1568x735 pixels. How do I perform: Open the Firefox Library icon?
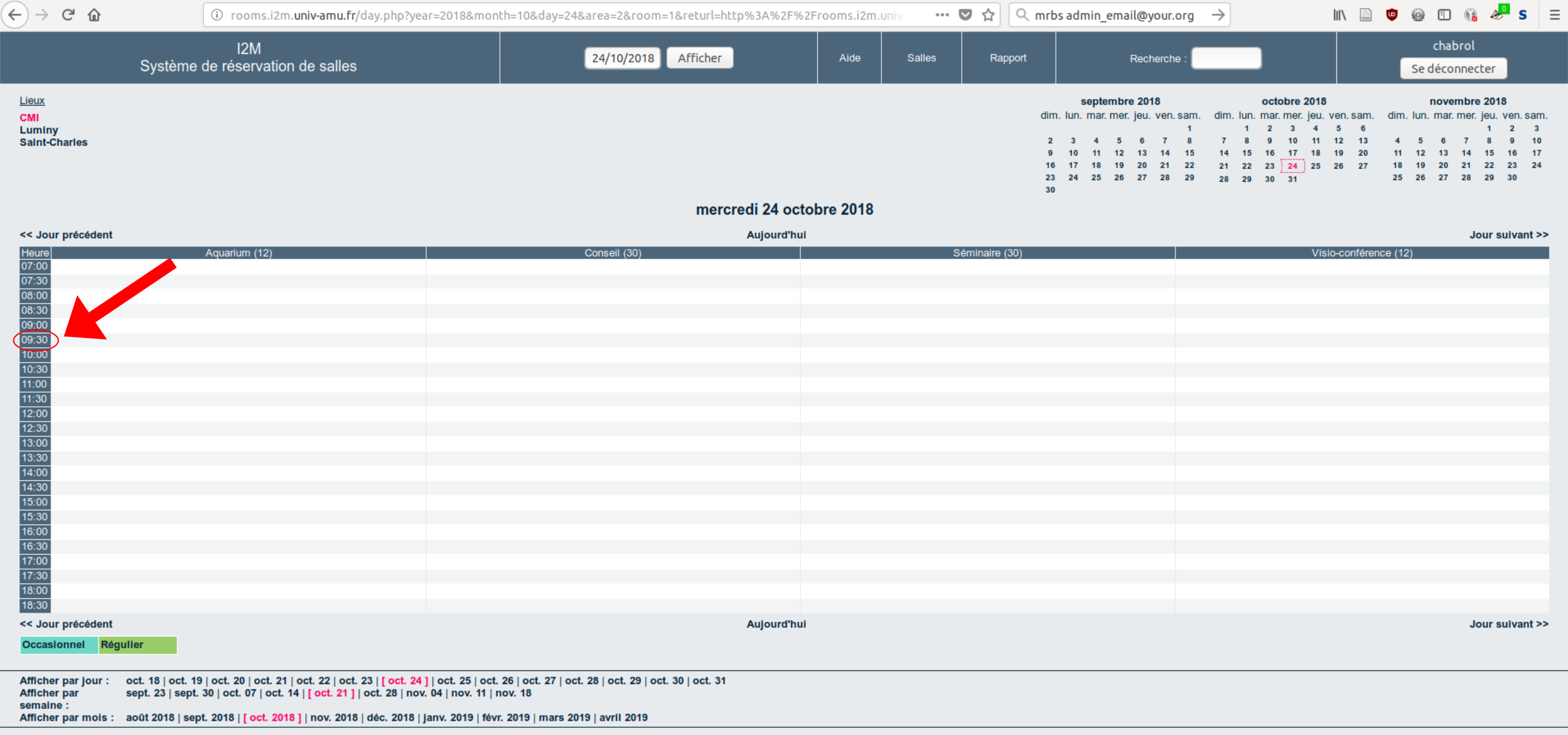(1340, 15)
